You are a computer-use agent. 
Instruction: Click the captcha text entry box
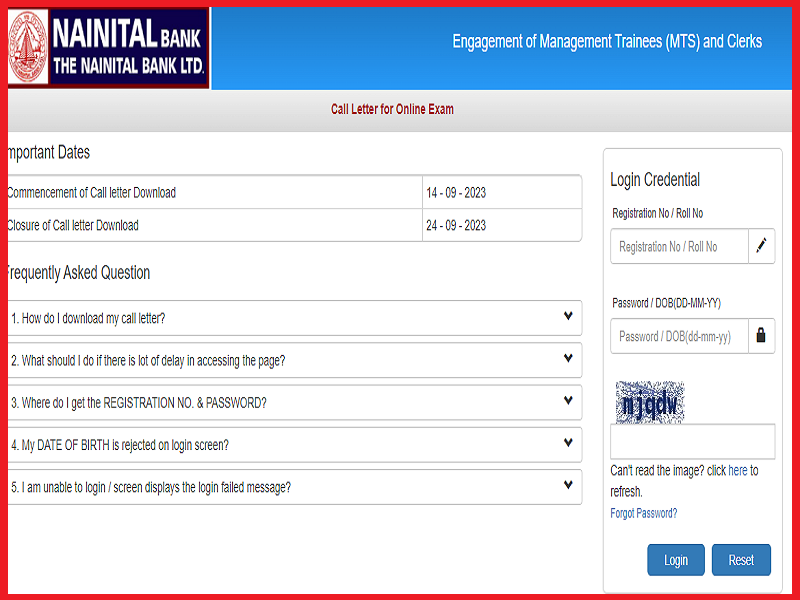tap(693, 441)
